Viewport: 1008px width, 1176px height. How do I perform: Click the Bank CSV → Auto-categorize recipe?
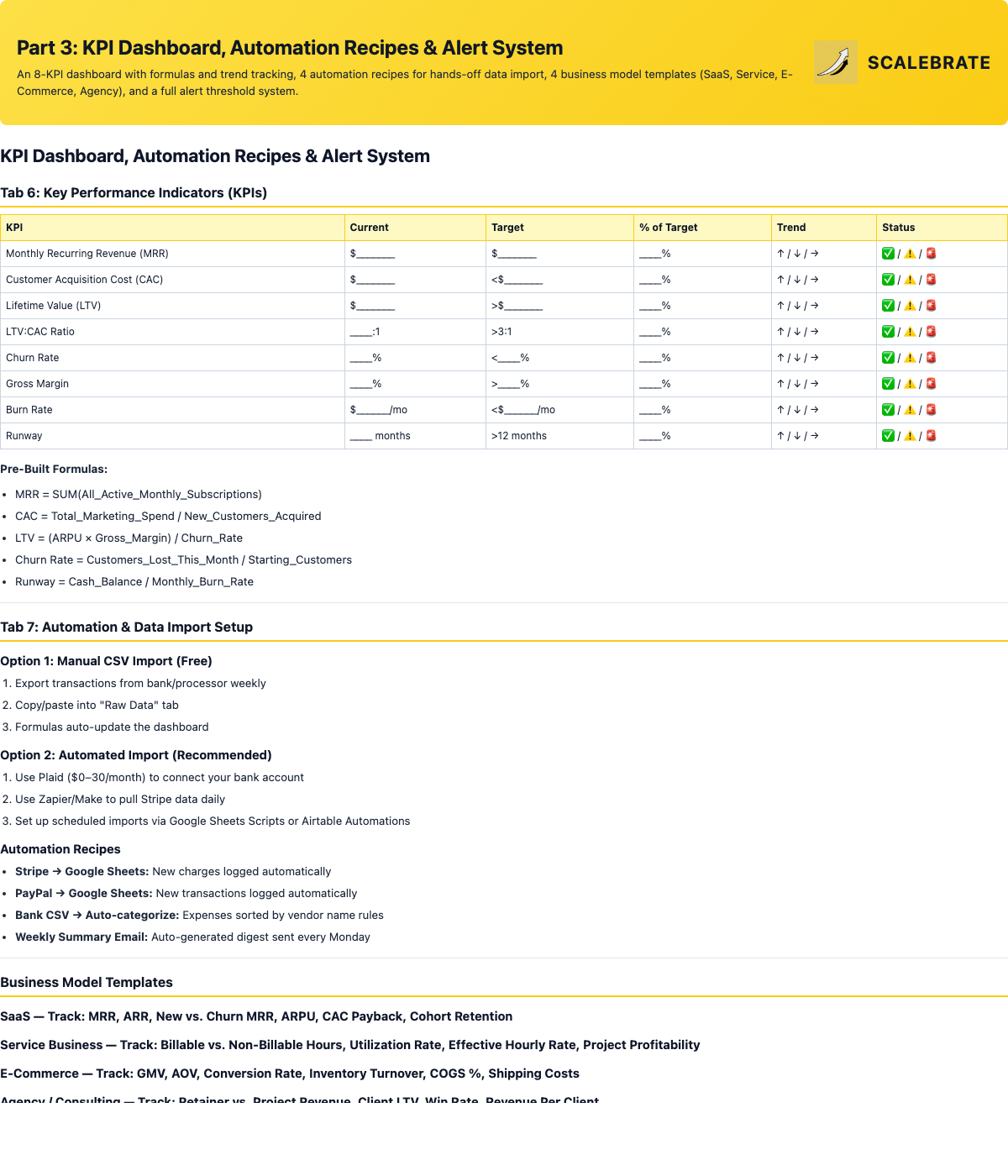pos(199,916)
